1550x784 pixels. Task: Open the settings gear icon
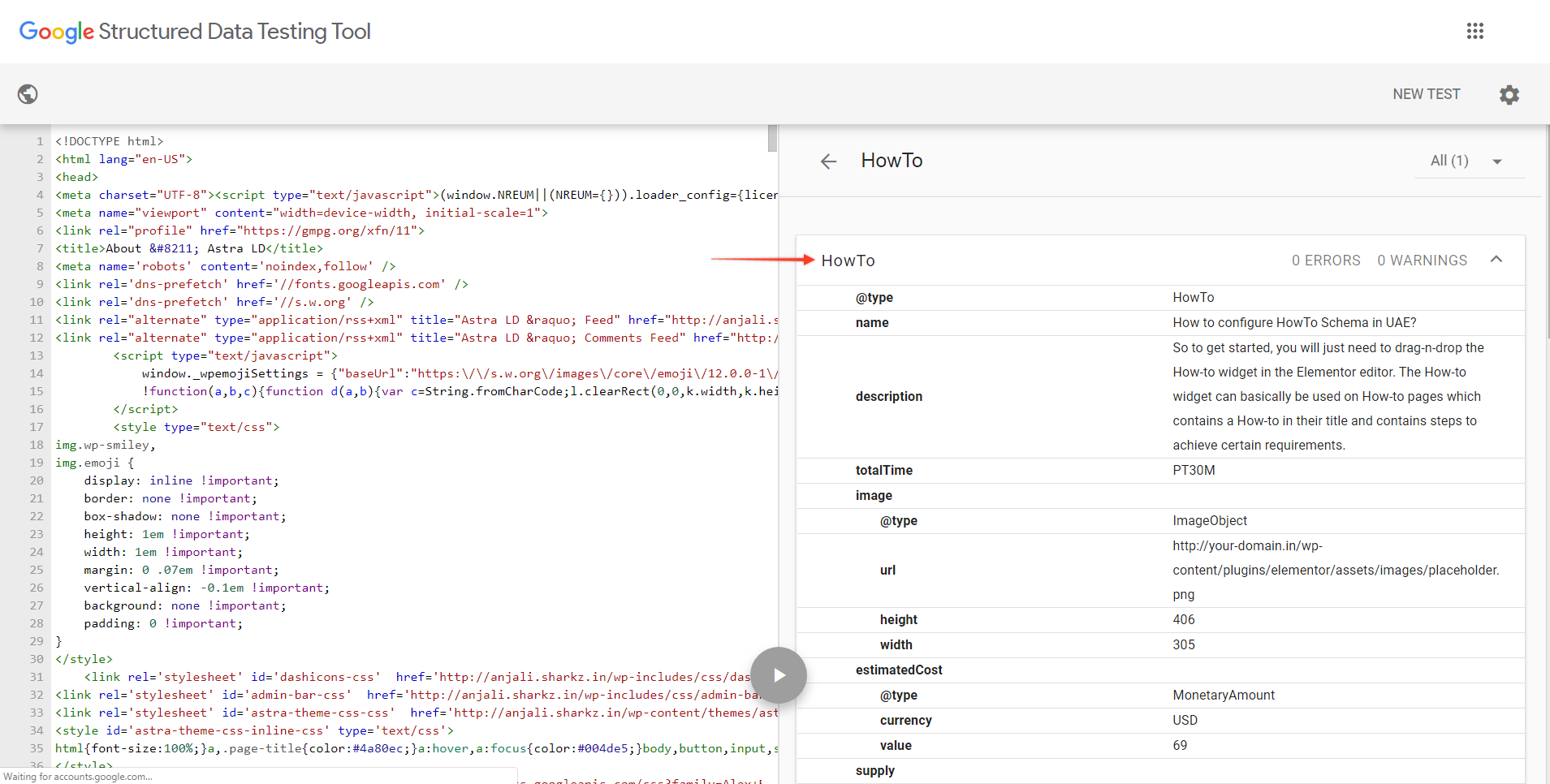(x=1509, y=94)
